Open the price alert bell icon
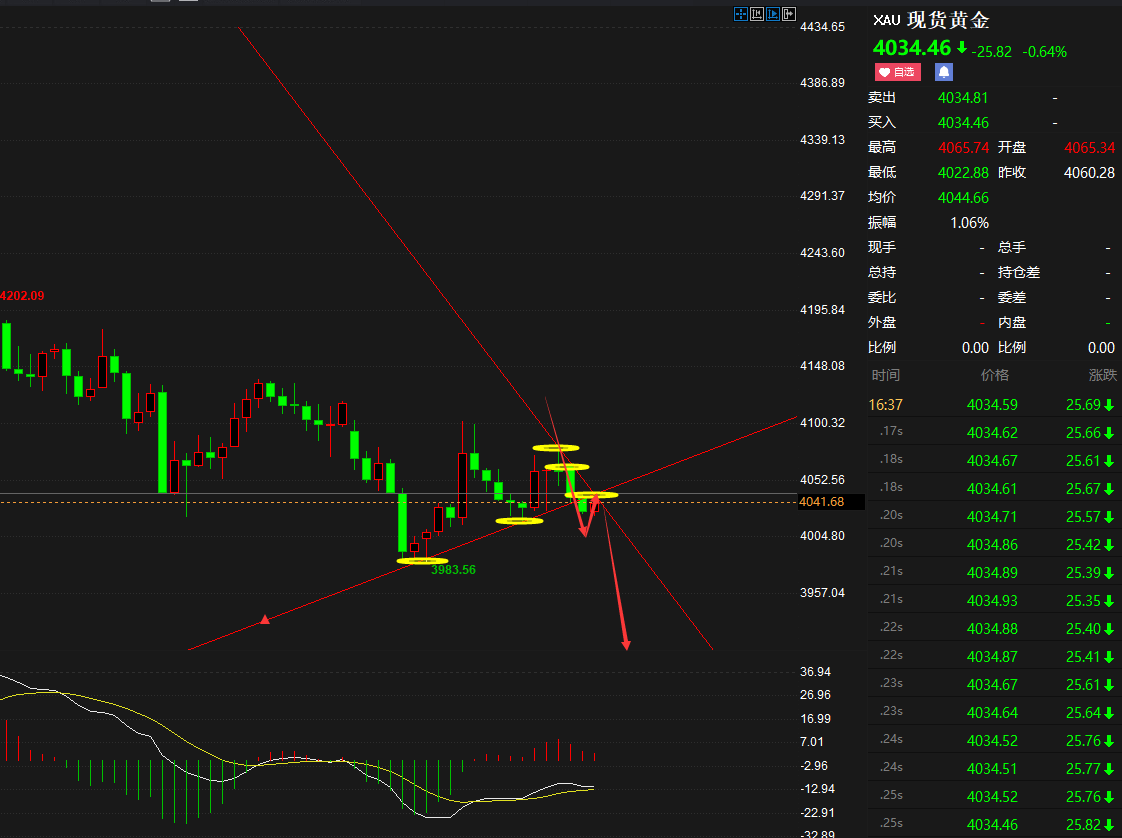The image size is (1122, 838). (x=944, y=72)
